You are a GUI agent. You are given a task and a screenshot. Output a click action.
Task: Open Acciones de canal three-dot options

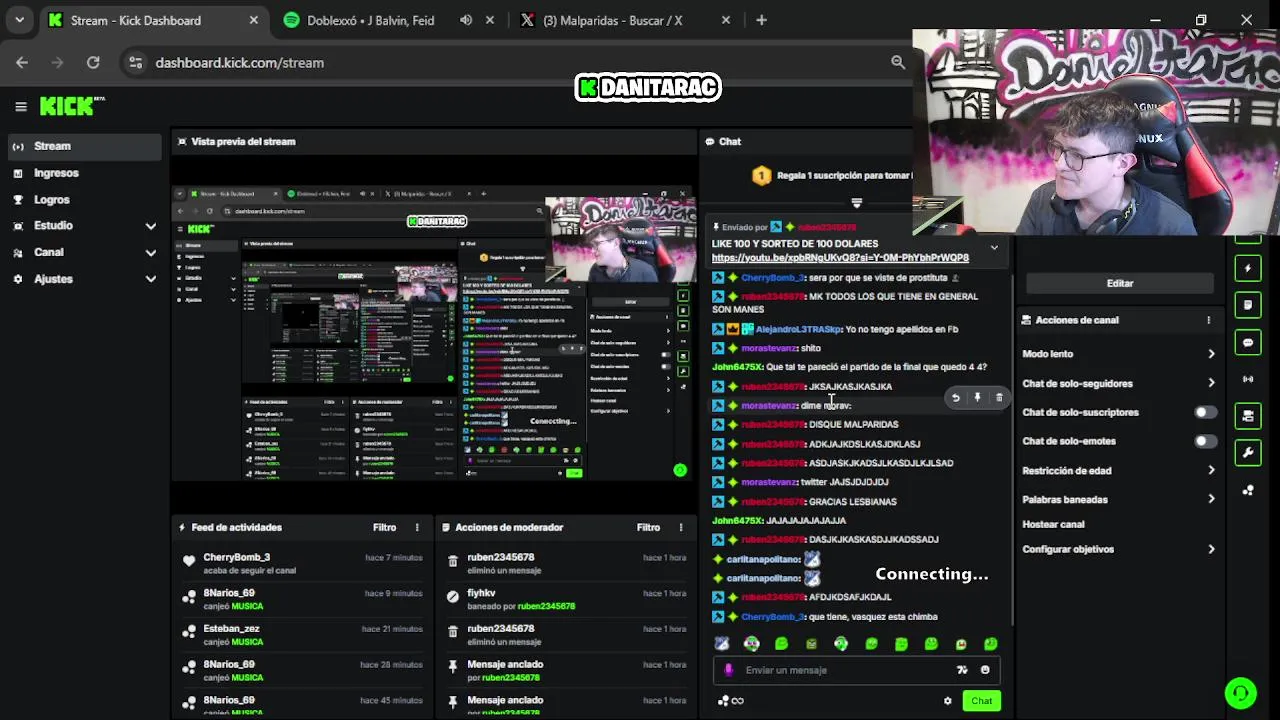[x=1208, y=320]
